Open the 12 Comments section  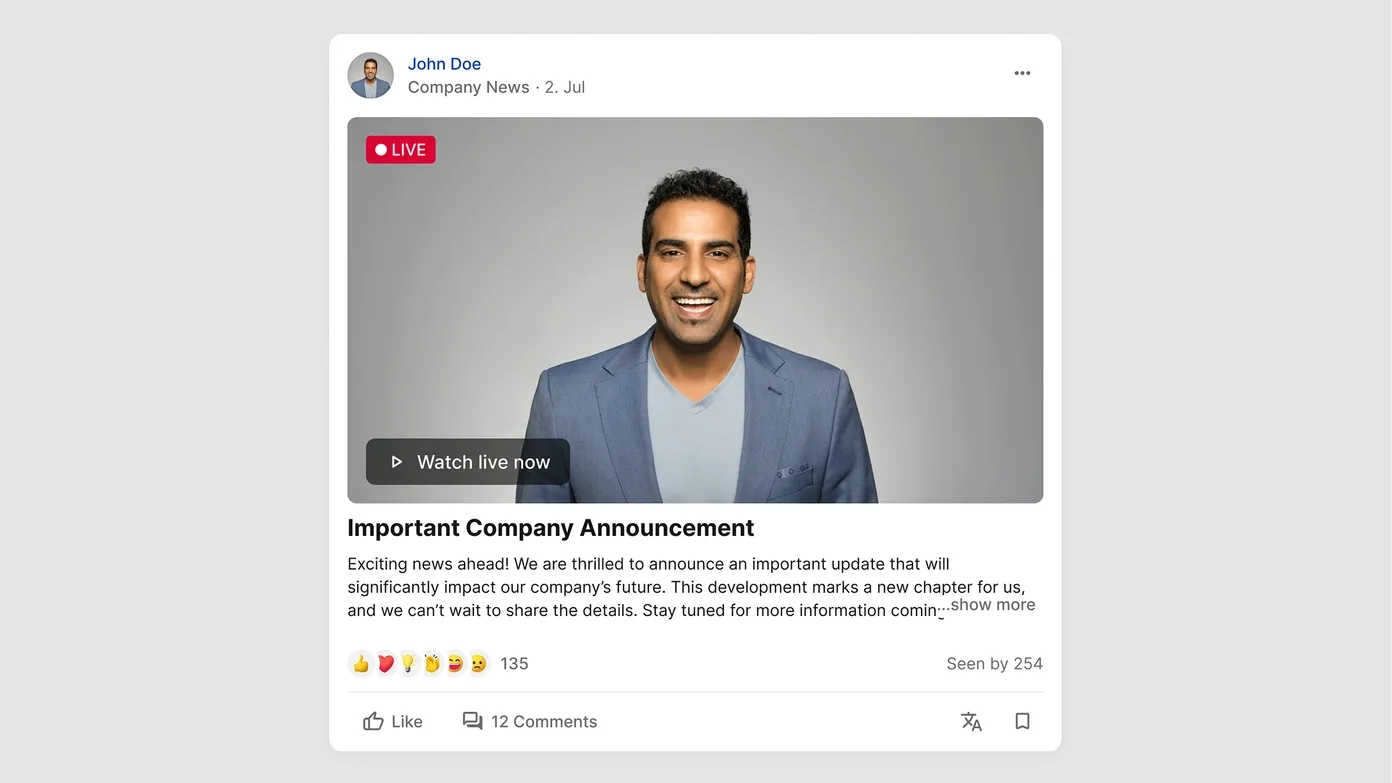(530, 721)
